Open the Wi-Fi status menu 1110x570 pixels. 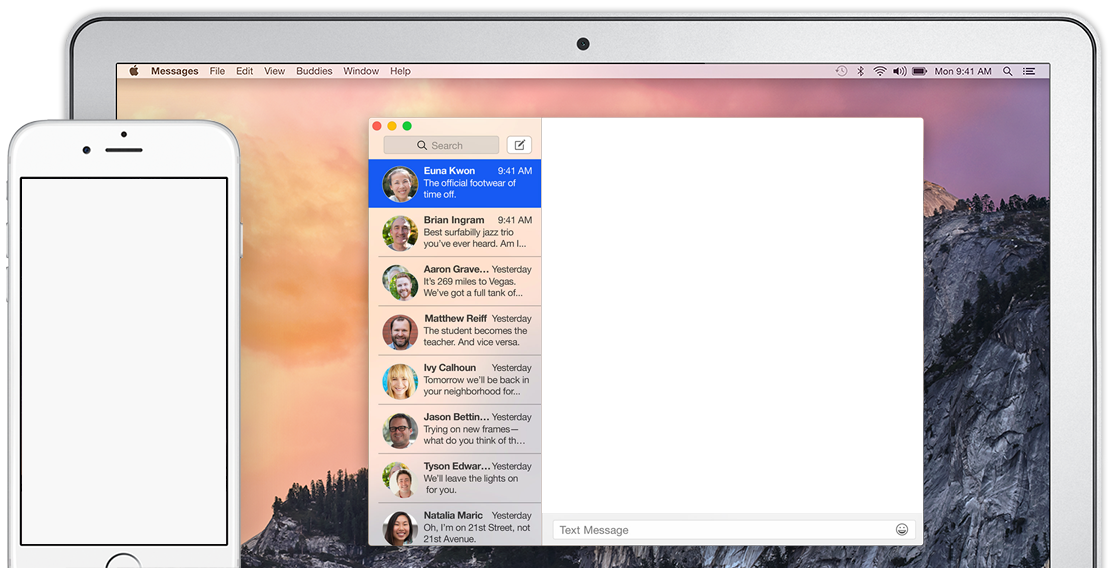[879, 71]
